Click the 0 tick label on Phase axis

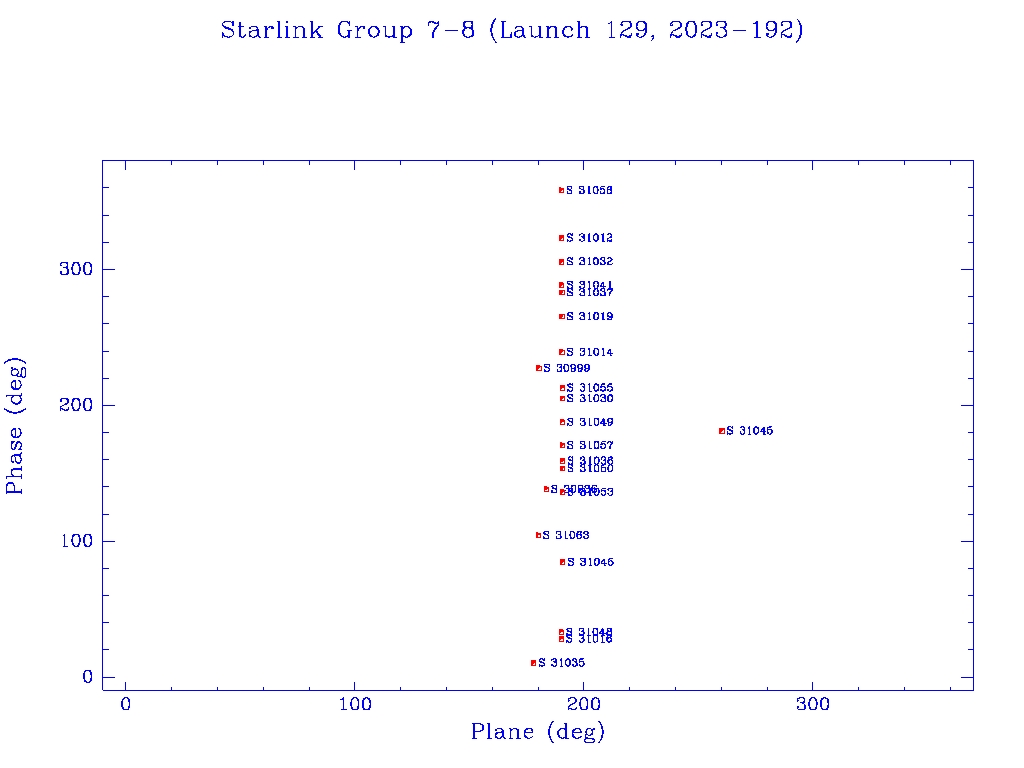[x=88, y=677]
